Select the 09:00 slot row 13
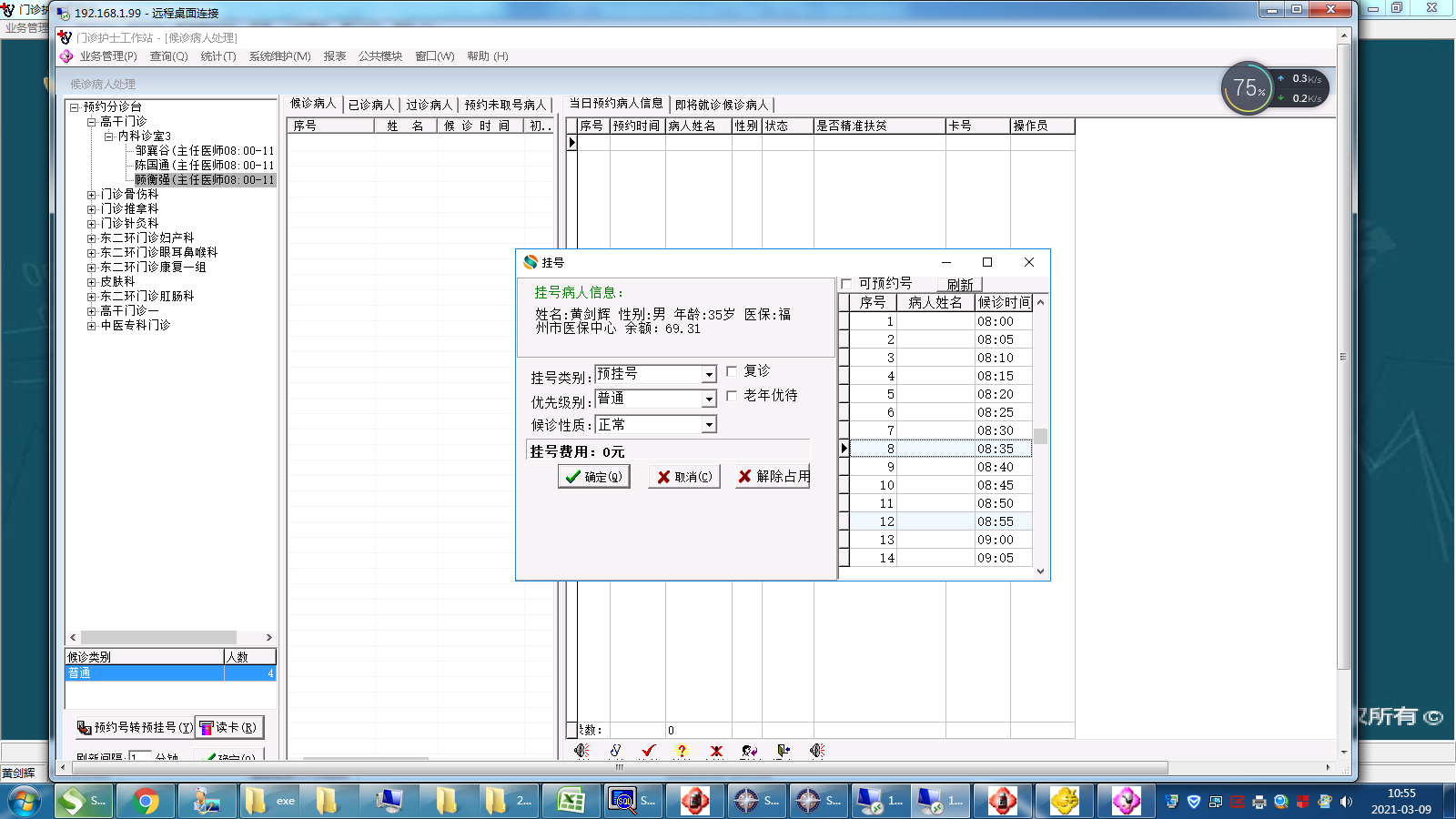Screen dimensions: 1456x819 pyautogui.click(x=937, y=540)
